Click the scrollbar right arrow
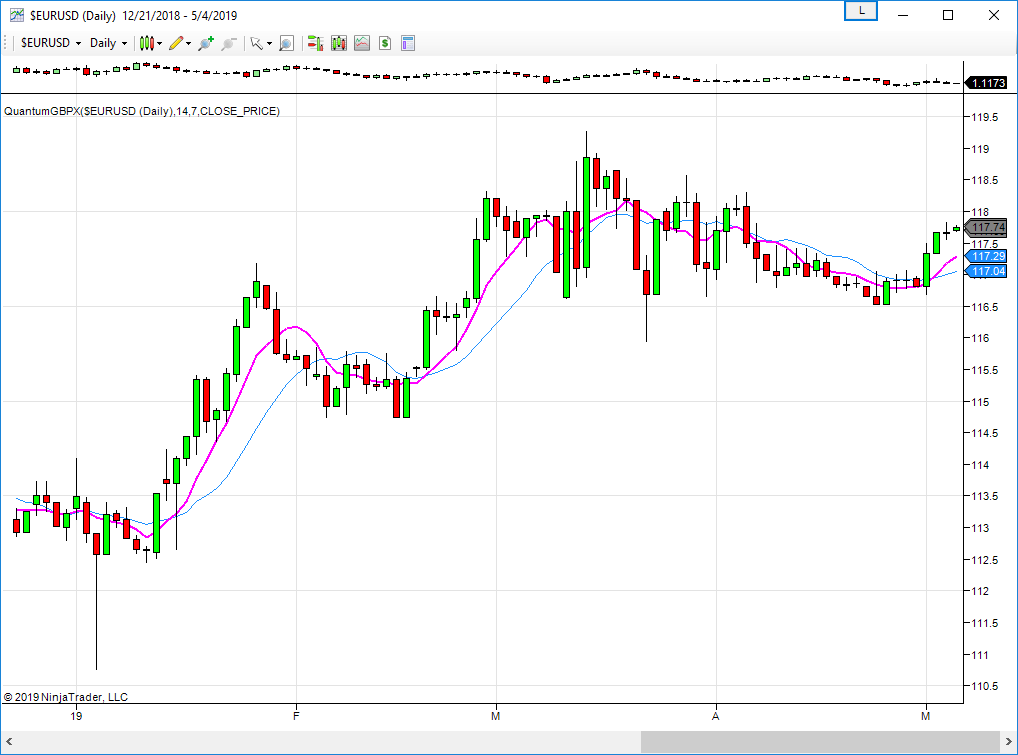Viewport: 1018px width, 755px height. click(x=1009, y=741)
